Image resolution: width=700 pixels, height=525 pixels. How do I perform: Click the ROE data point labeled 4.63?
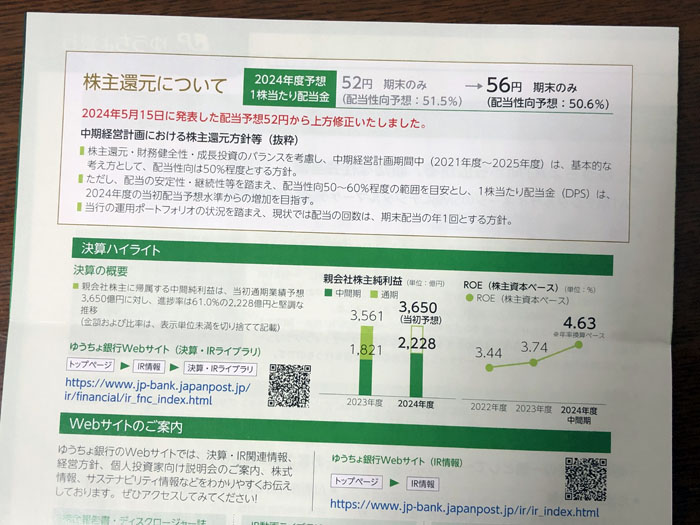[579, 347]
